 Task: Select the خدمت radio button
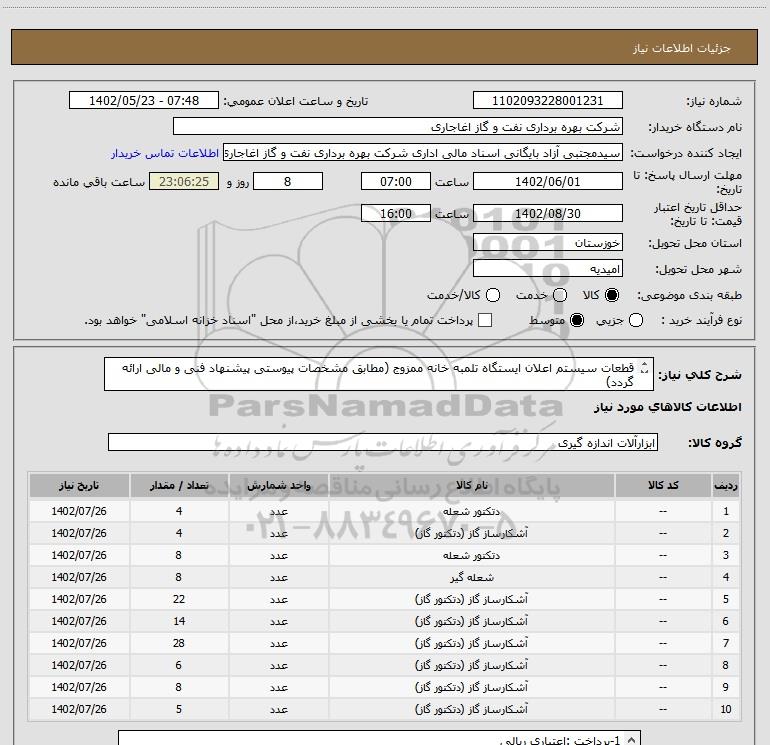coord(560,295)
